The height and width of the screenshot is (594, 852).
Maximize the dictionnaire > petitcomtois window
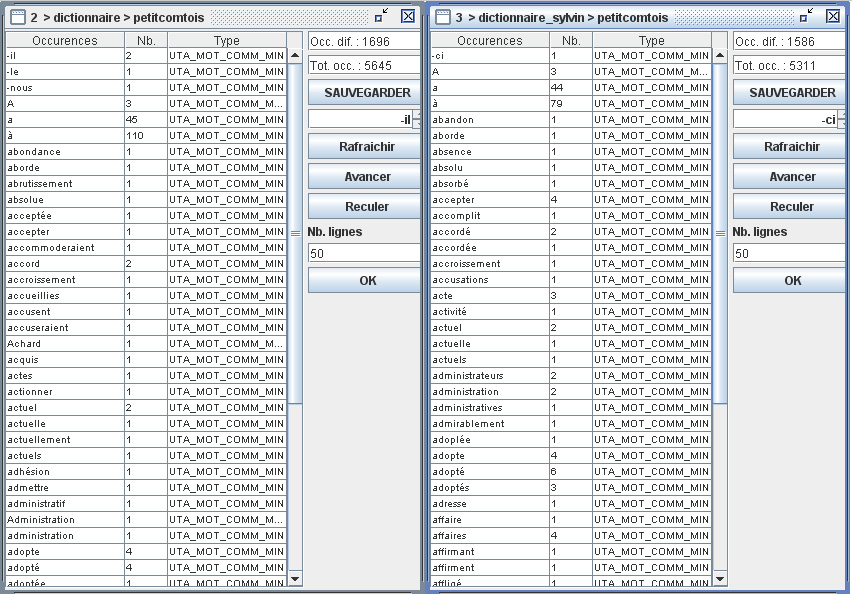382,16
